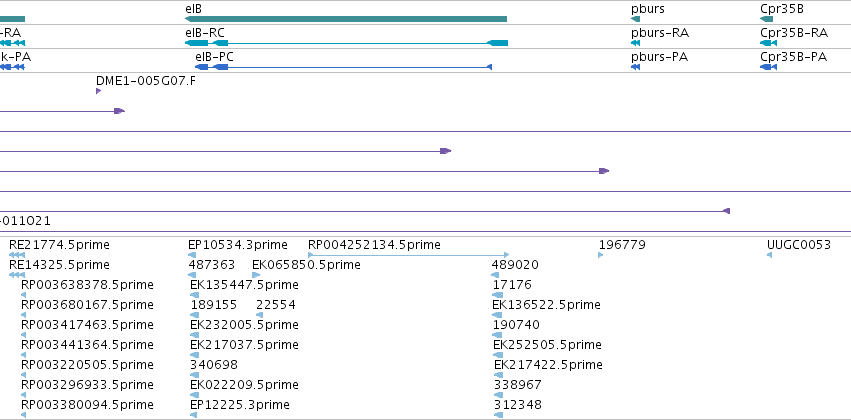Image resolution: width=851 pixels, height=420 pixels.
Task: Click the 489020 feature label
Action: pyautogui.click(x=515, y=265)
